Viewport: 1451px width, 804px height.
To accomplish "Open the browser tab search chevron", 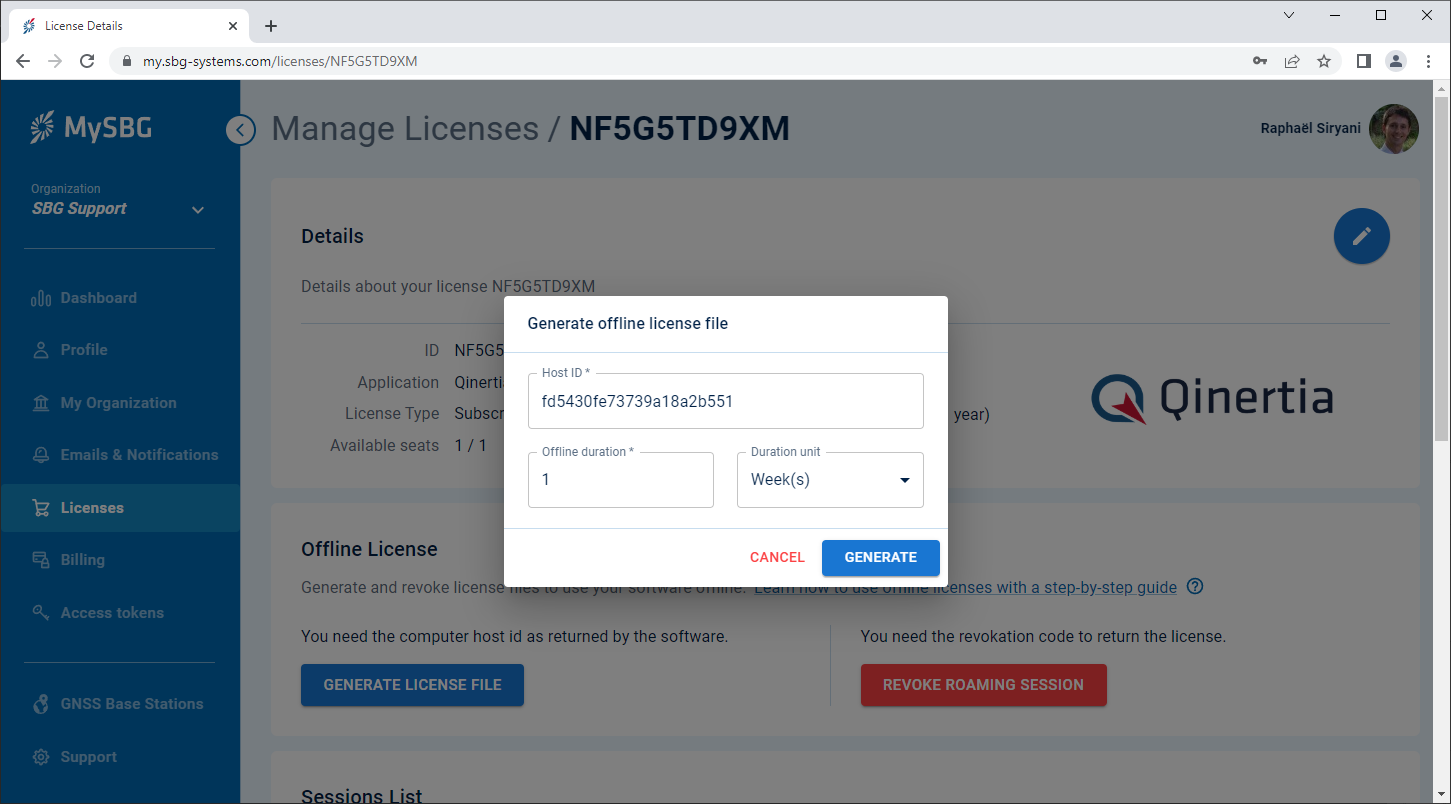I will [x=1289, y=15].
